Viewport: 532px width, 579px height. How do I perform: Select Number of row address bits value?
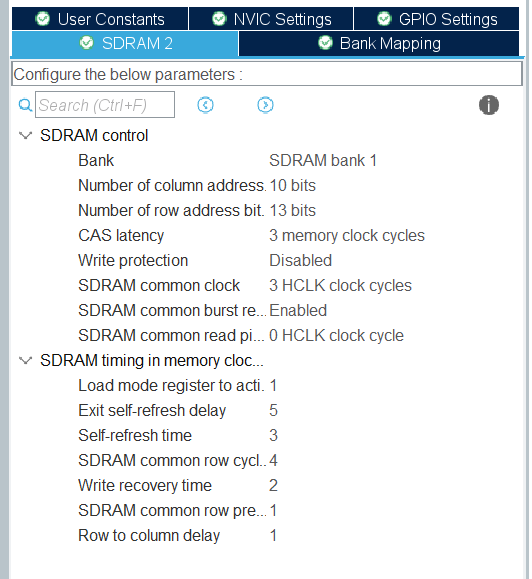pyautogui.click(x=293, y=210)
